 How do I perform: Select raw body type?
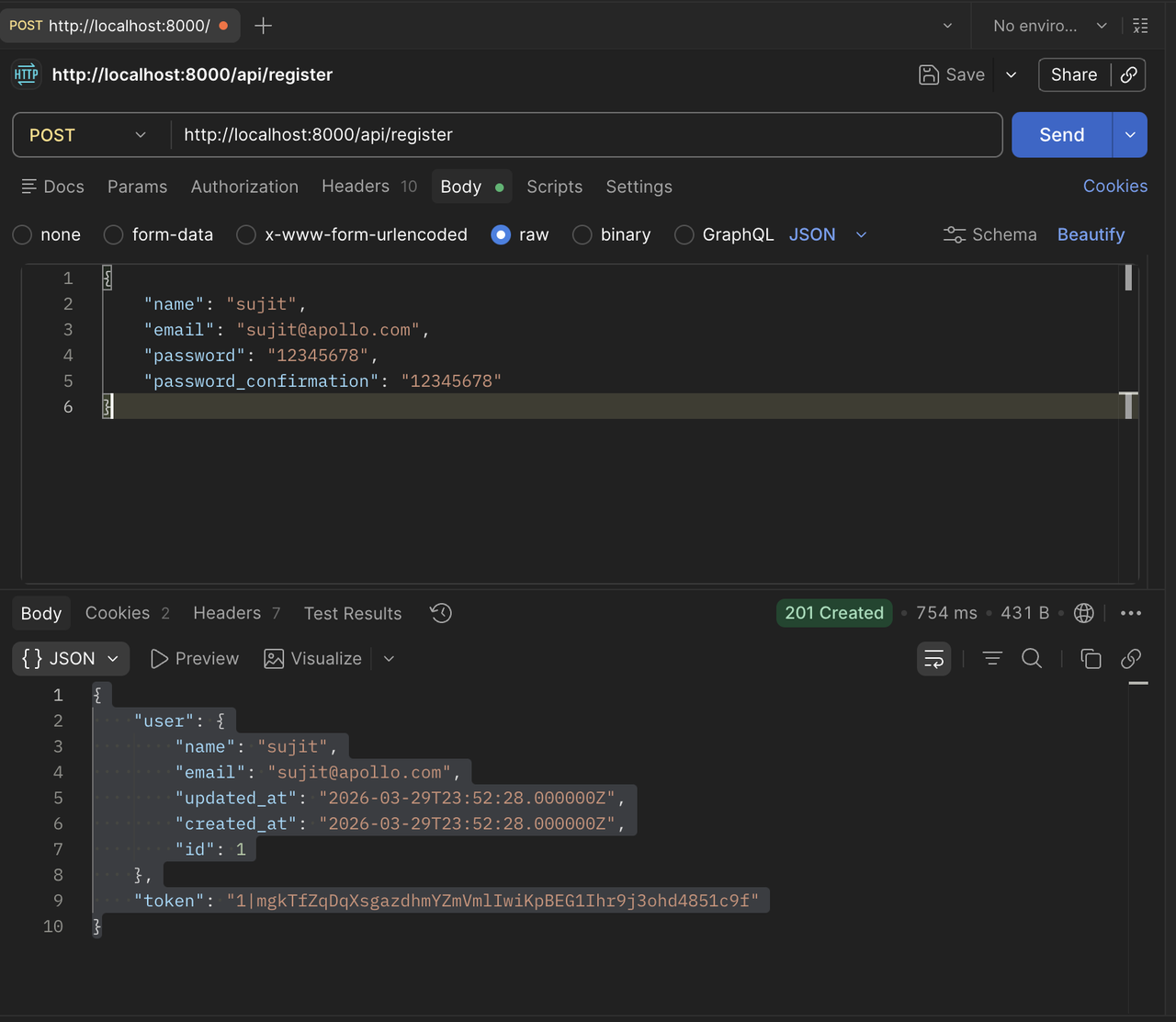(x=501, y=235)
